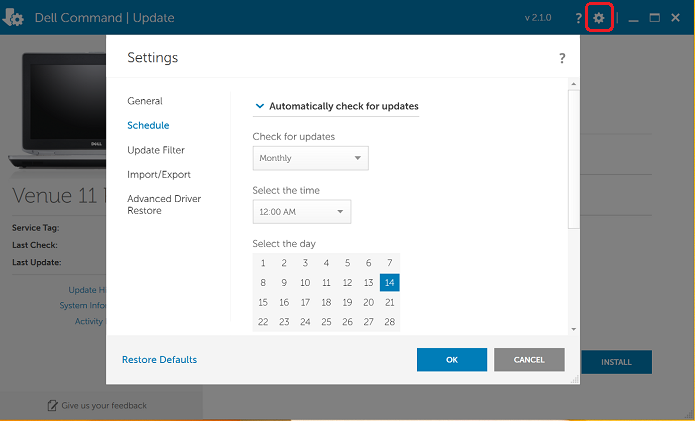Click the Give us your feedback link
Image resolution: width=695 pixels, height=421 pixels.
point(104,405)
